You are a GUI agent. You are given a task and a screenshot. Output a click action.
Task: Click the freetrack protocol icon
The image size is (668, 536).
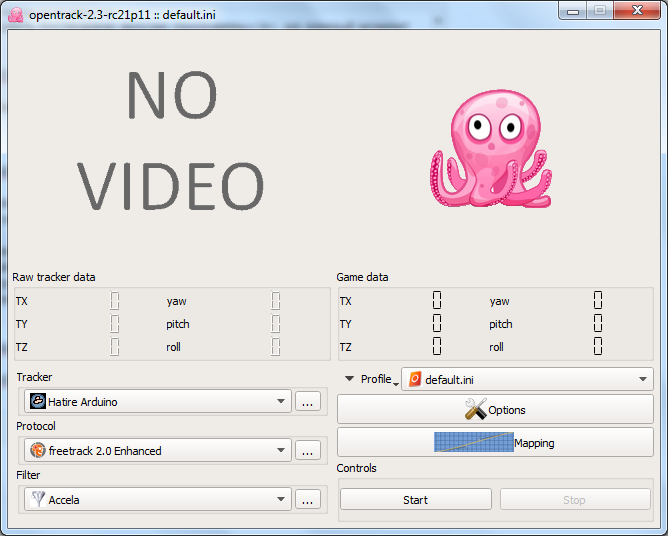point(38,450)
